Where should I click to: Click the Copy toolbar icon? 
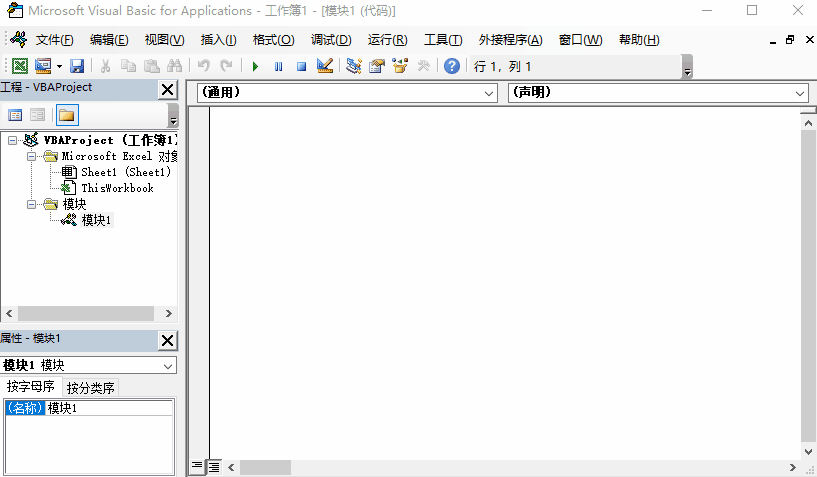[x=128, y=66]
